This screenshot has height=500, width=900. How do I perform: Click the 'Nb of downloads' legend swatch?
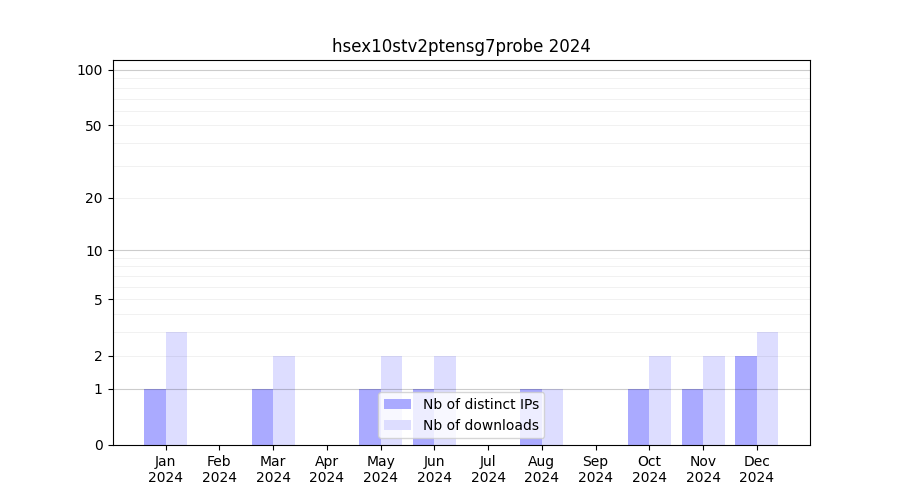(397, 425)
